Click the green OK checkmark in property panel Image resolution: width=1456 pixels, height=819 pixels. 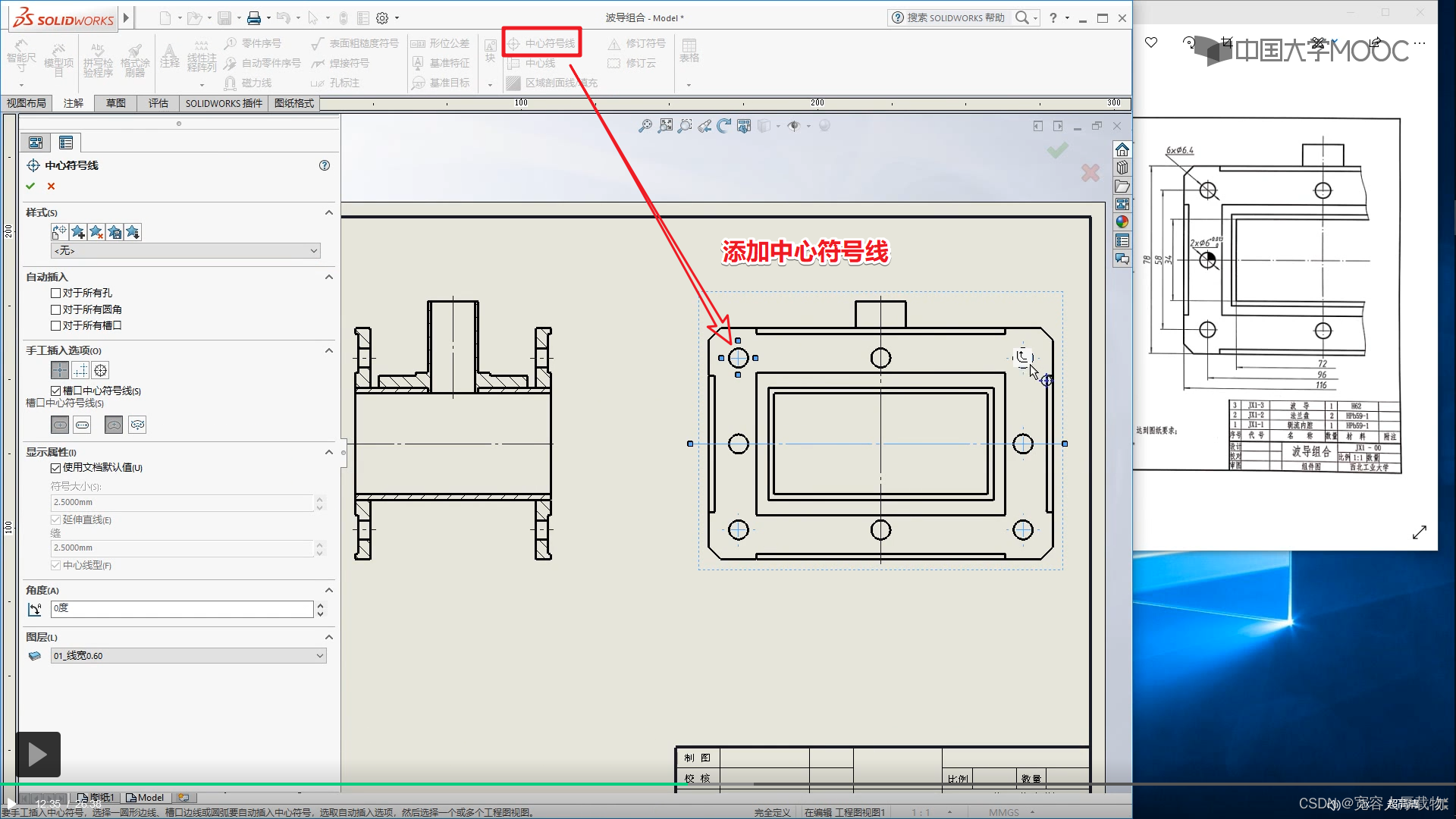[x=30, y=186]
